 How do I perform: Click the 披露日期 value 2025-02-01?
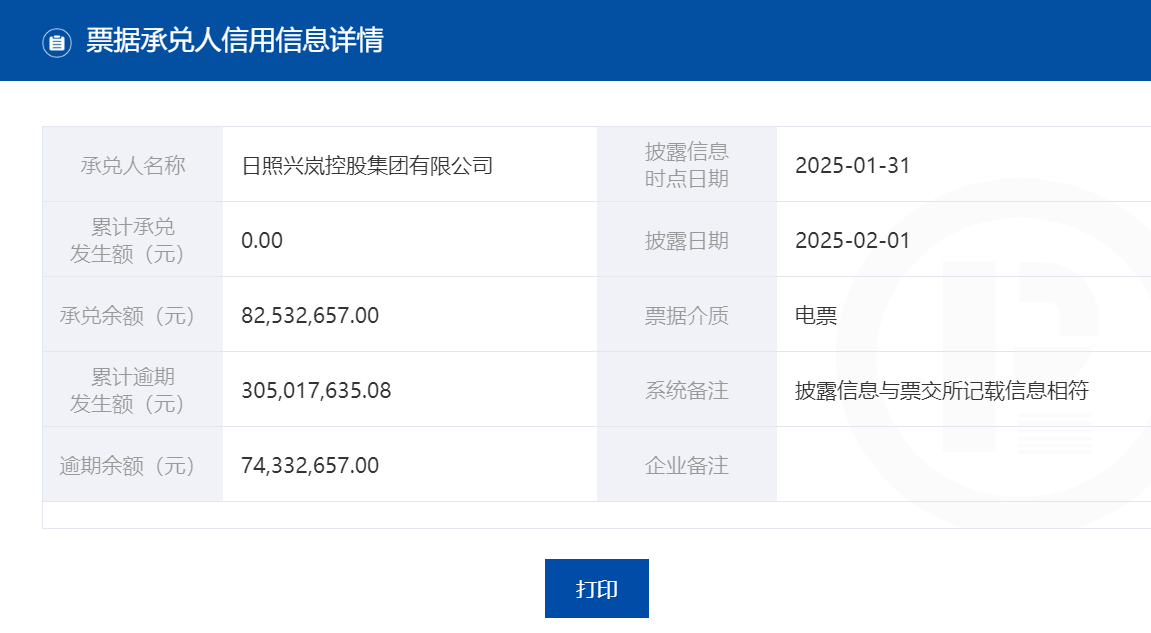coord(852,240)
